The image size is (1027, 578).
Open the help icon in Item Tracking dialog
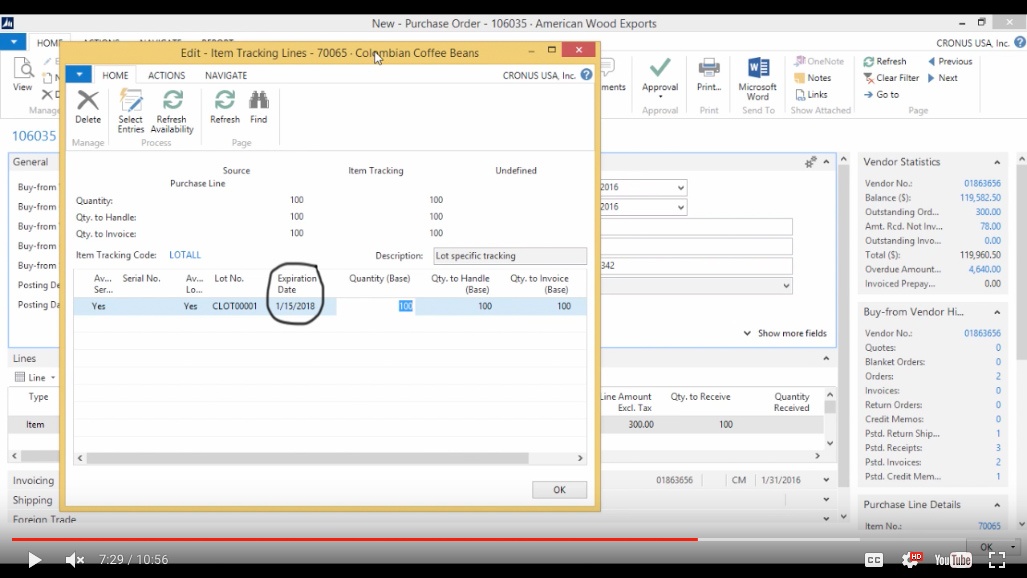(586, 75)
